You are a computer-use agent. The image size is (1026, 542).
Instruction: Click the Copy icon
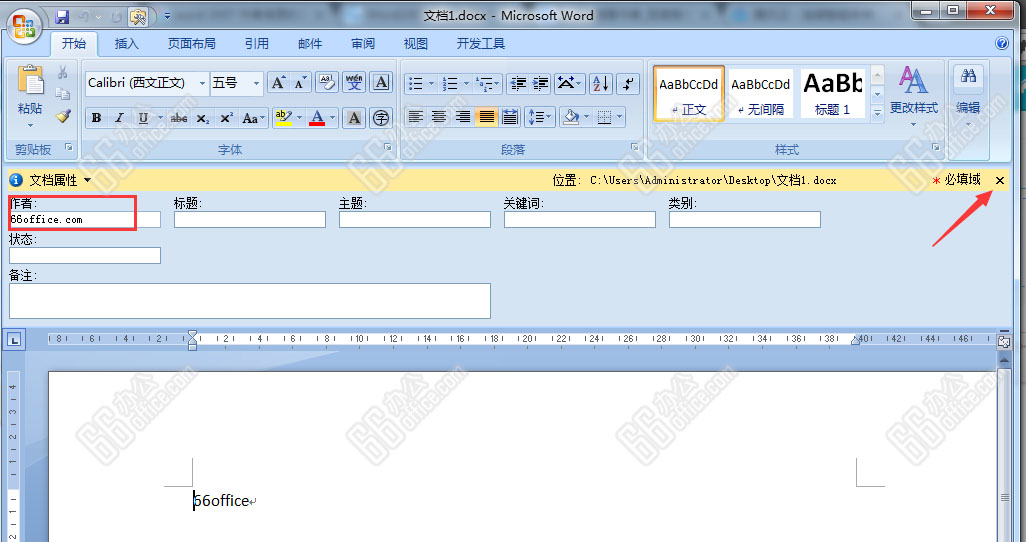(63, 94)
